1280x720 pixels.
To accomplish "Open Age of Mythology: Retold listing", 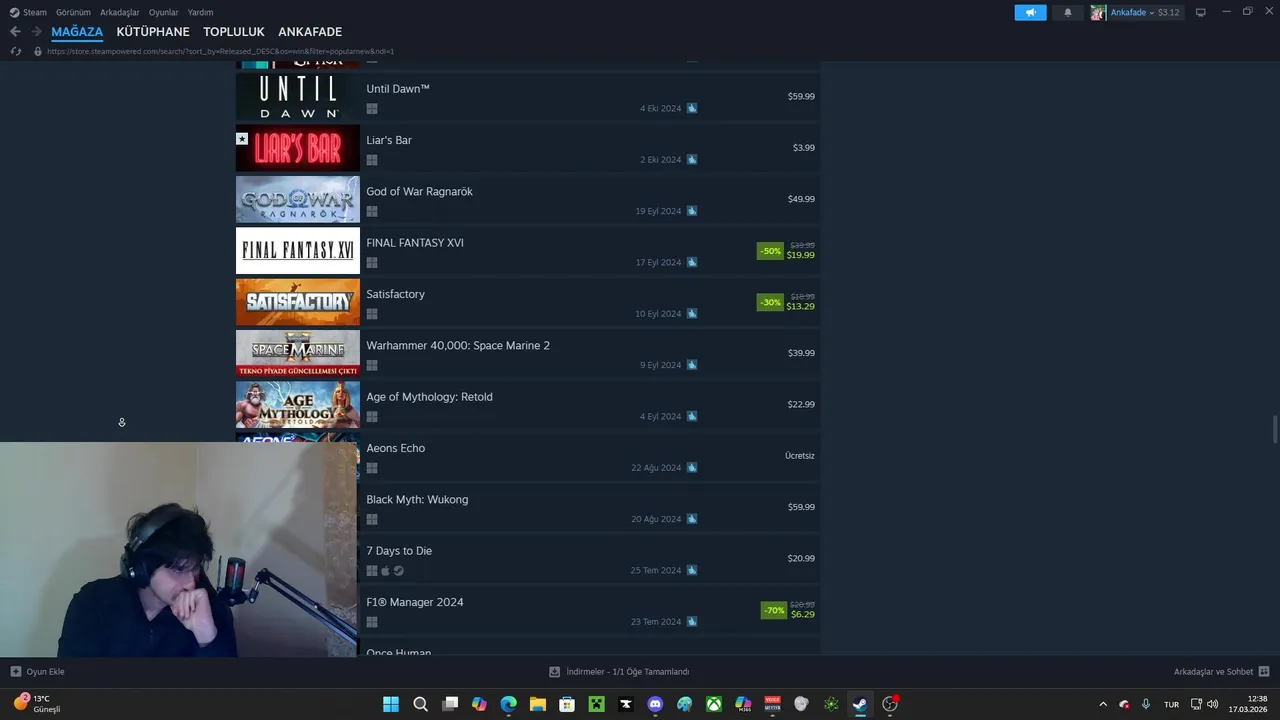I will click(528, 404).
